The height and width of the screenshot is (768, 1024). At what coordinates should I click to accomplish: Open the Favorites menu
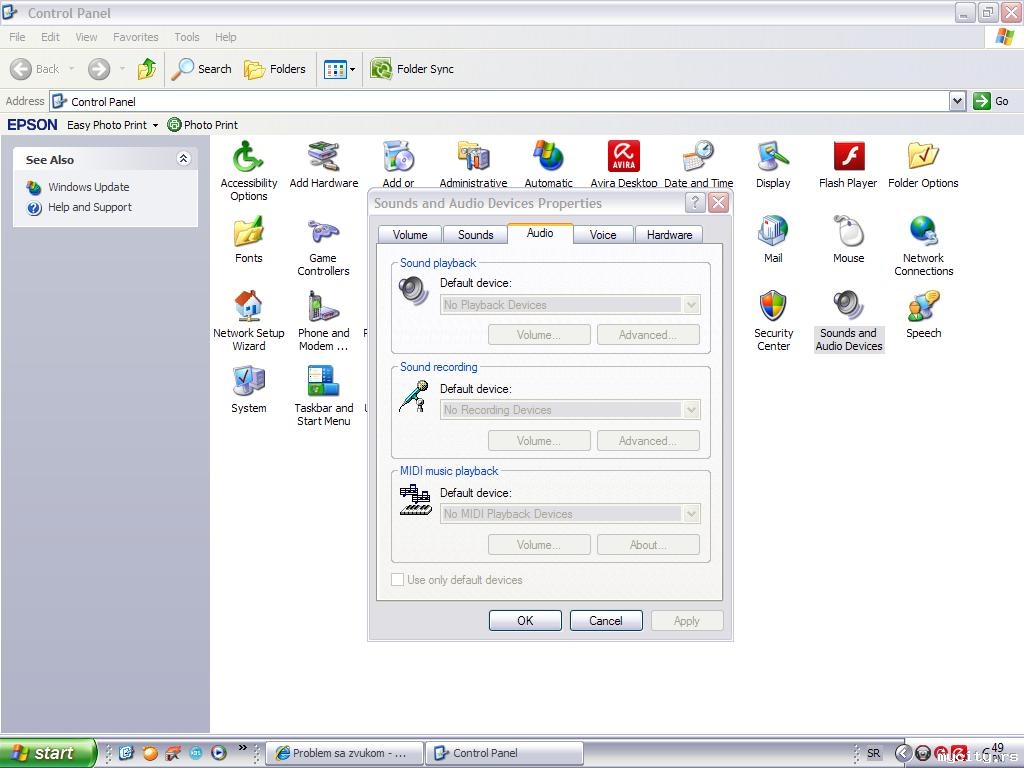click(x=136, y=37)
